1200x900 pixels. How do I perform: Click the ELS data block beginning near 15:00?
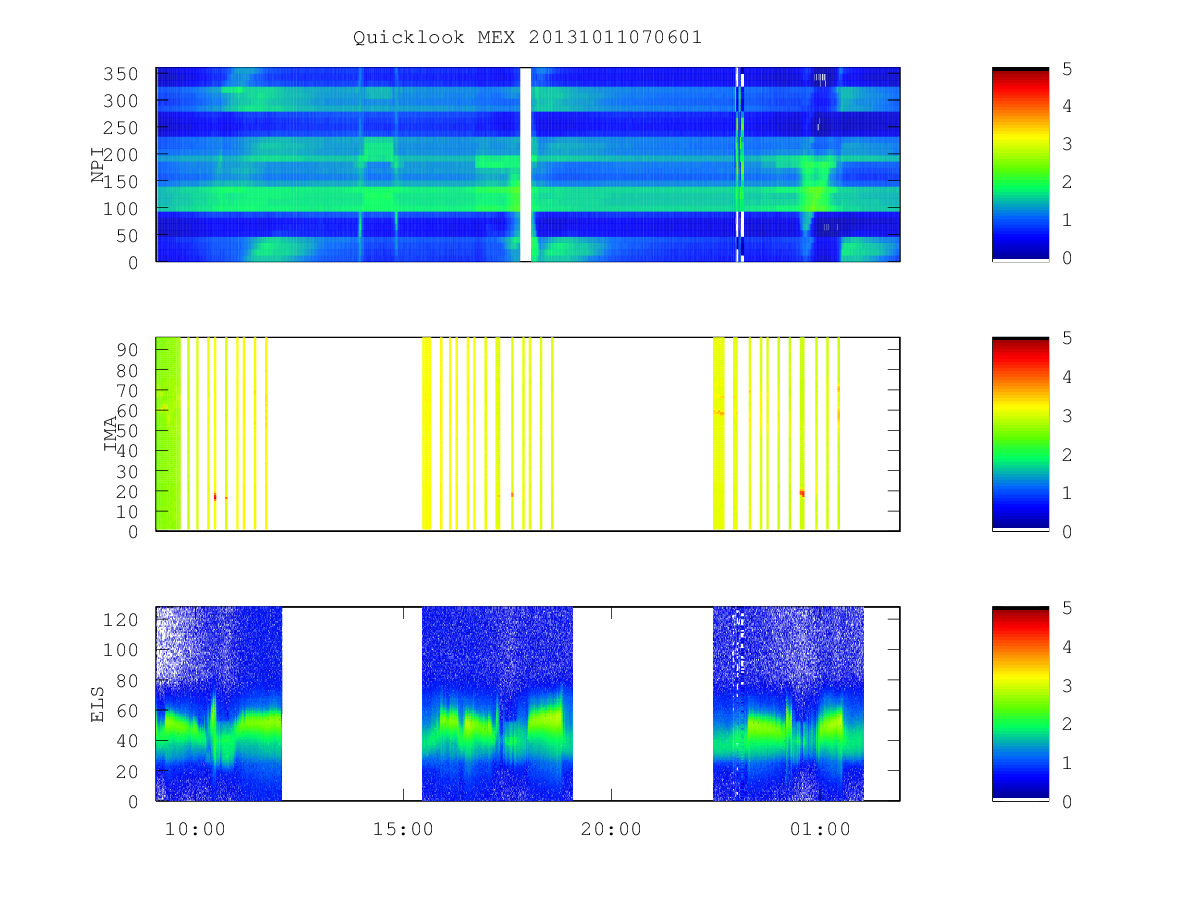(497, 703)
